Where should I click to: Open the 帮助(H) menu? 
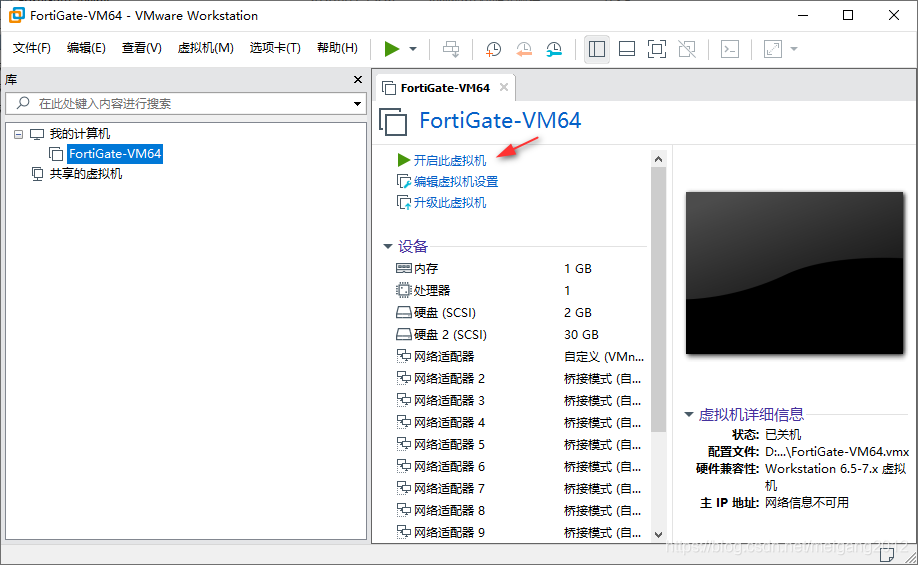[337, 48]
